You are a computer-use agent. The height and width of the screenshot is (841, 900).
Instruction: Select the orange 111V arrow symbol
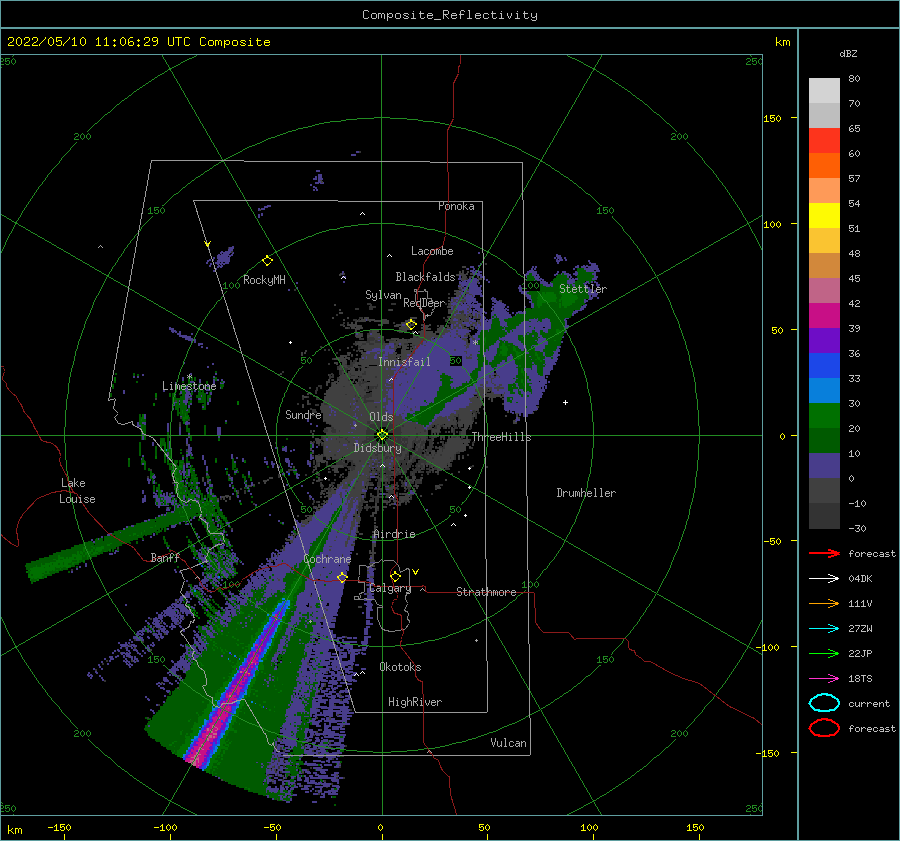coord(824,603)
